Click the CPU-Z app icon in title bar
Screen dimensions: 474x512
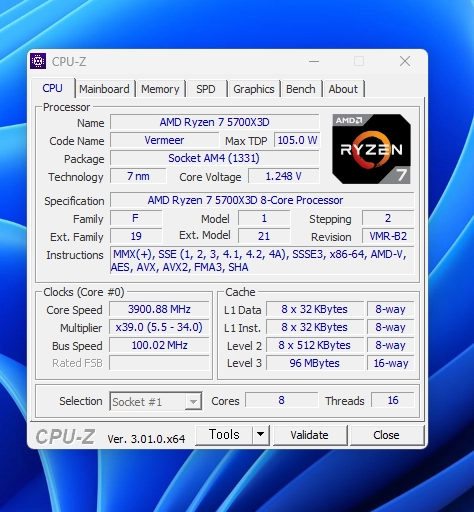pos(38,61)
